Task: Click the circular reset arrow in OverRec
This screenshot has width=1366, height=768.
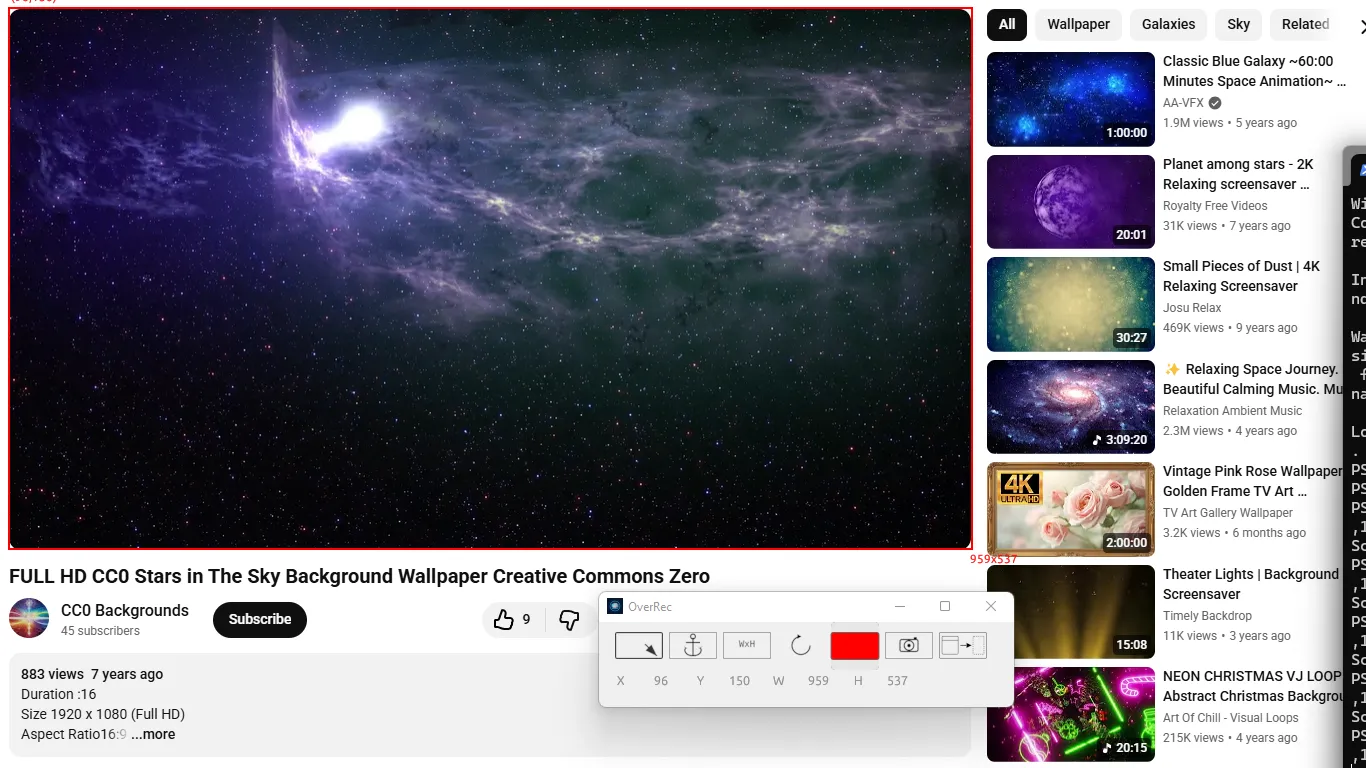Action: pyautogui.click(x=801, y=646)
